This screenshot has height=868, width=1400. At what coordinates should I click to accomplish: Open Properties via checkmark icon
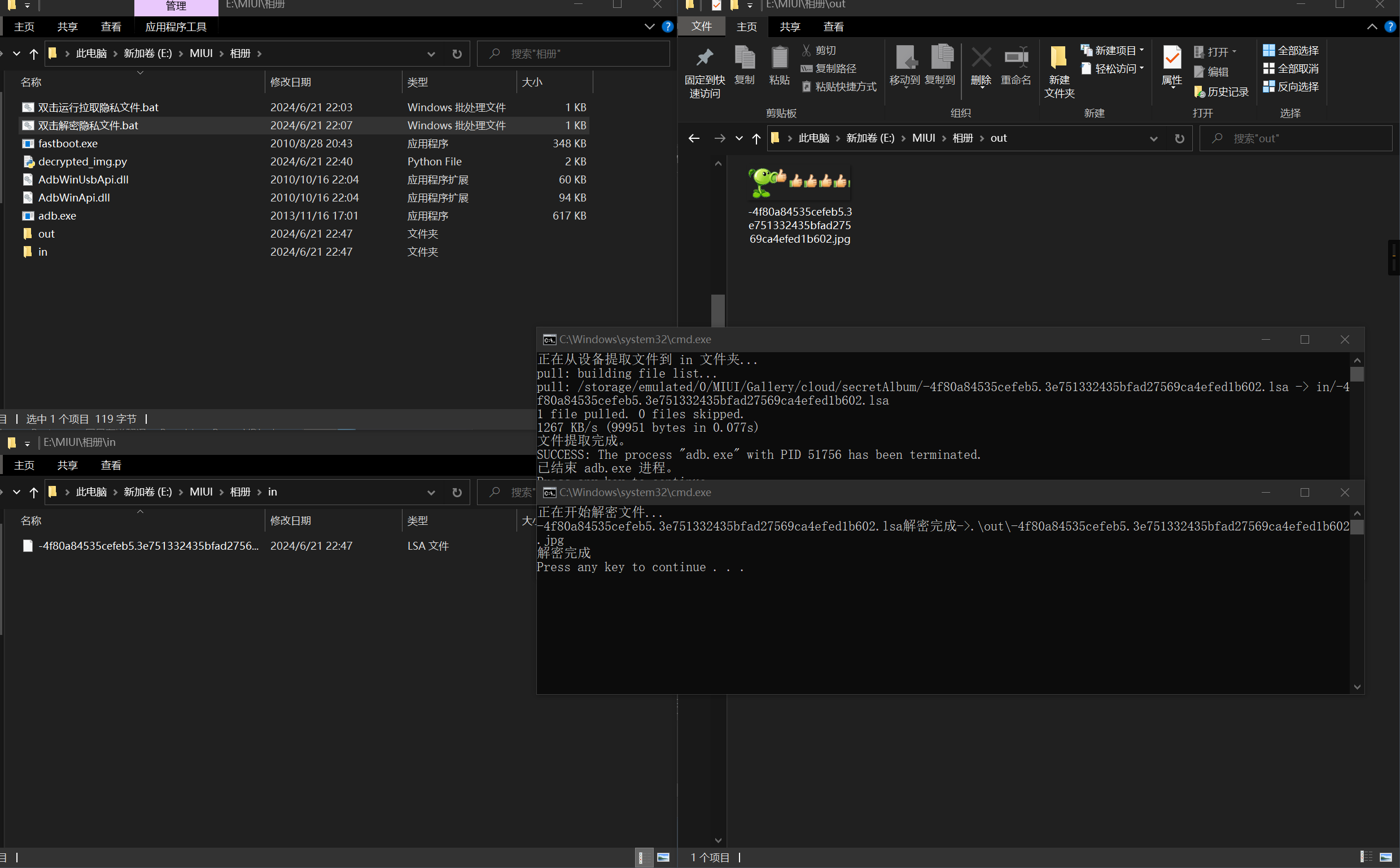coord(1171,58)
